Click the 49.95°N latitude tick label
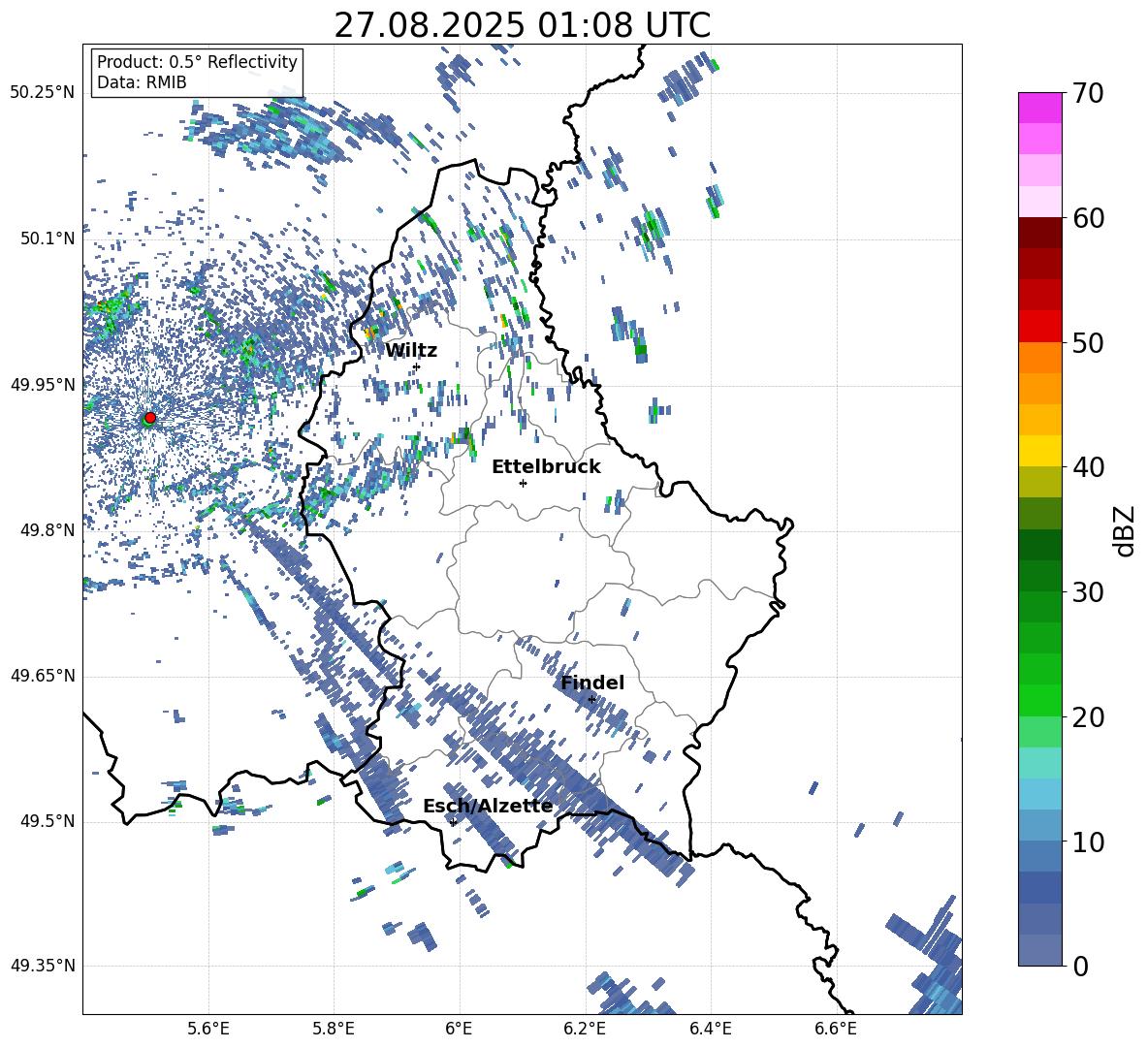 tap(43, 384)
